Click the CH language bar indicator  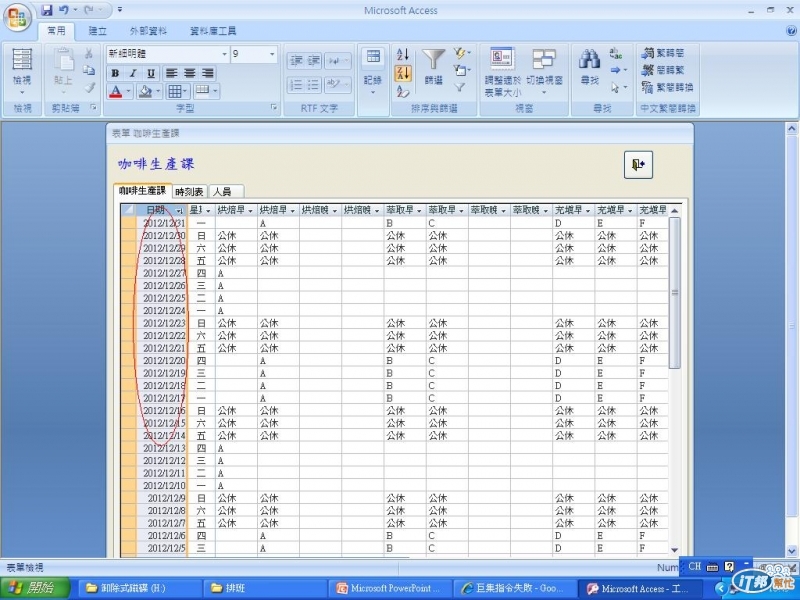click(x=694, y=566)
